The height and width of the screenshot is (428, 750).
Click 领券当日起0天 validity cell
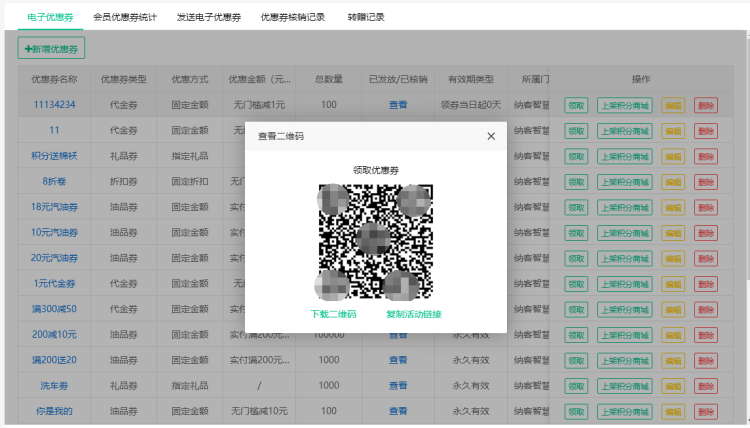(x=471, y=105)
